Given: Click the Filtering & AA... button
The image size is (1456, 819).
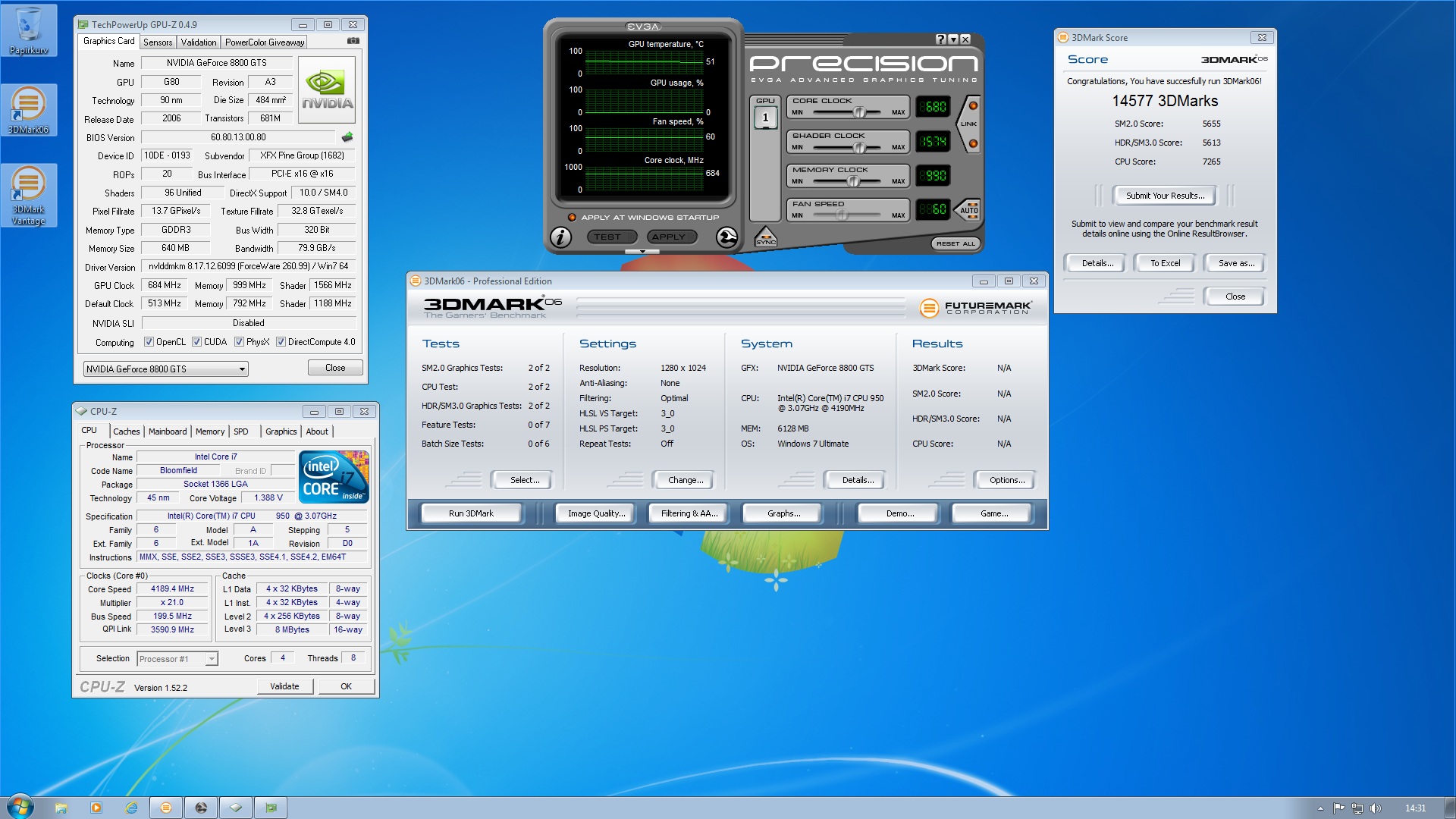Looking at the screenshot, I should click(x=689, y=513).
